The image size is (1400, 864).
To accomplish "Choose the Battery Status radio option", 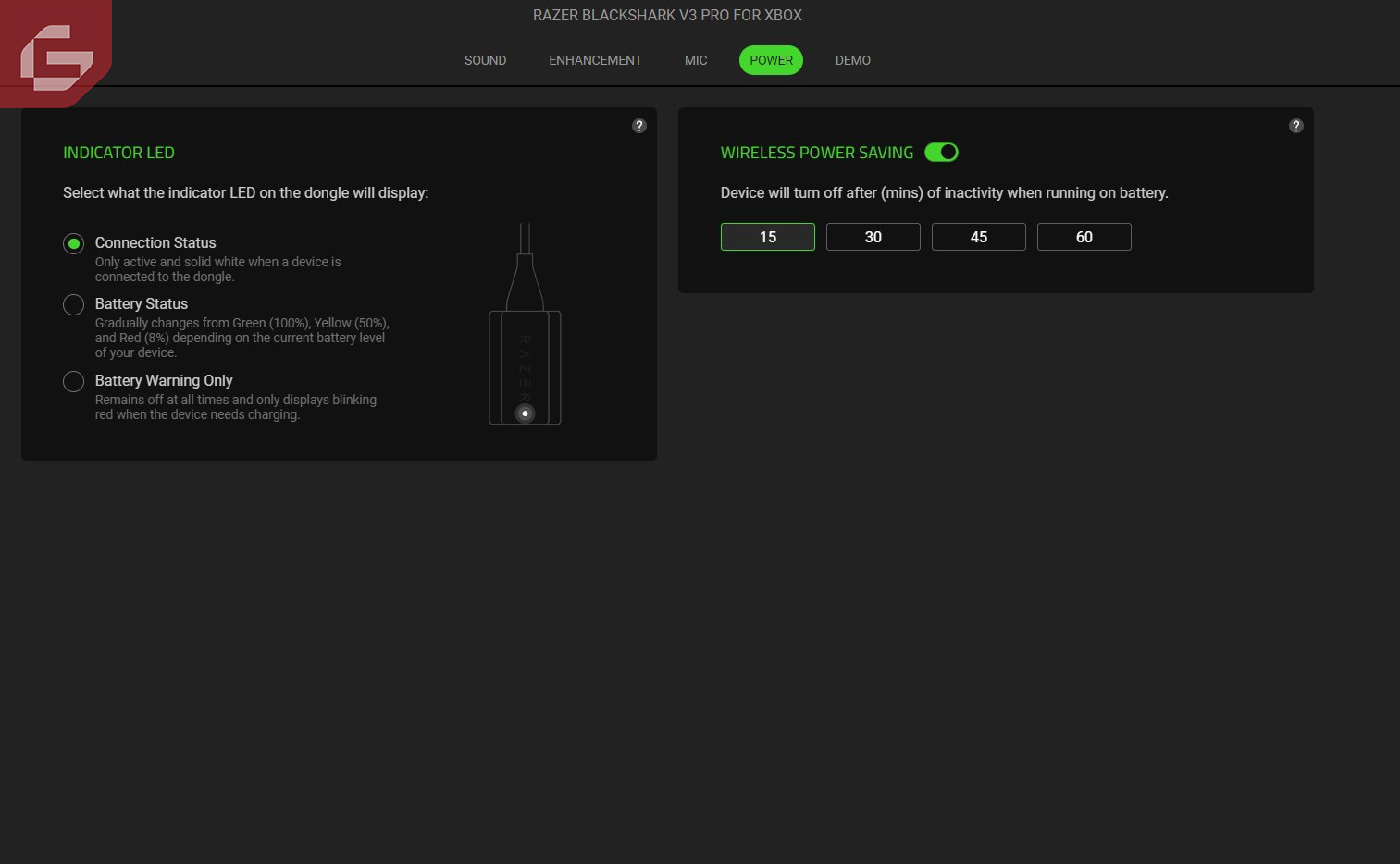I will pyautogui.click(x=73, y=304).
